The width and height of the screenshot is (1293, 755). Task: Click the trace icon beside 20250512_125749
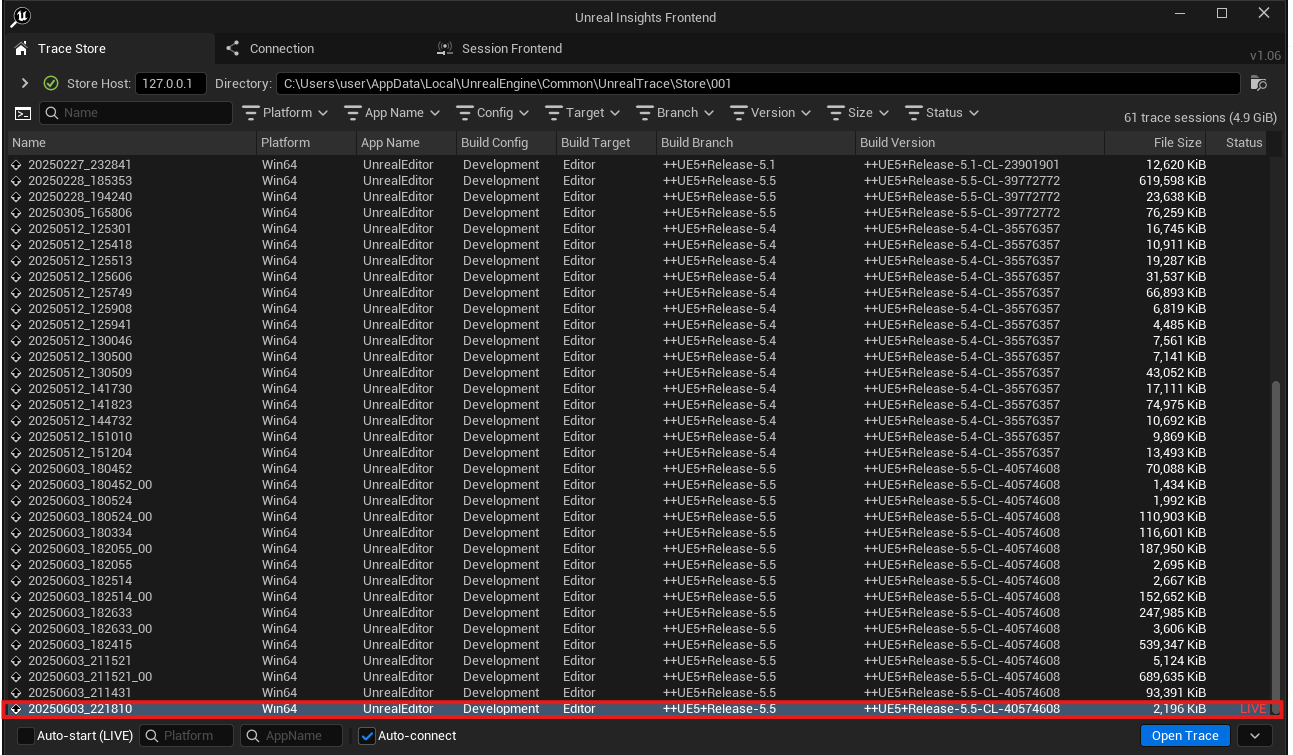(x=16, y=293)
